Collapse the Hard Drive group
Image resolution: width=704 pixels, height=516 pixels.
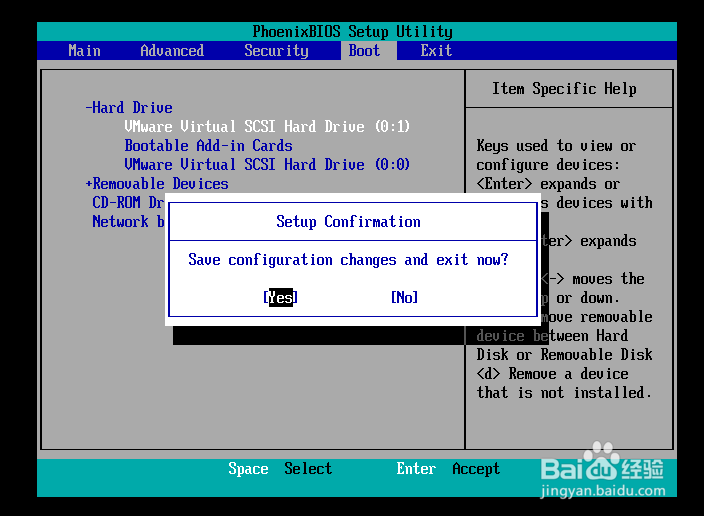pyautogui.click(x=129, y=108)
